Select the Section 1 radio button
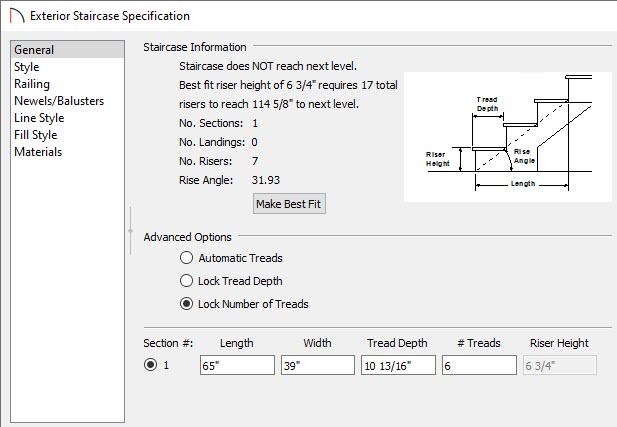 150,365
